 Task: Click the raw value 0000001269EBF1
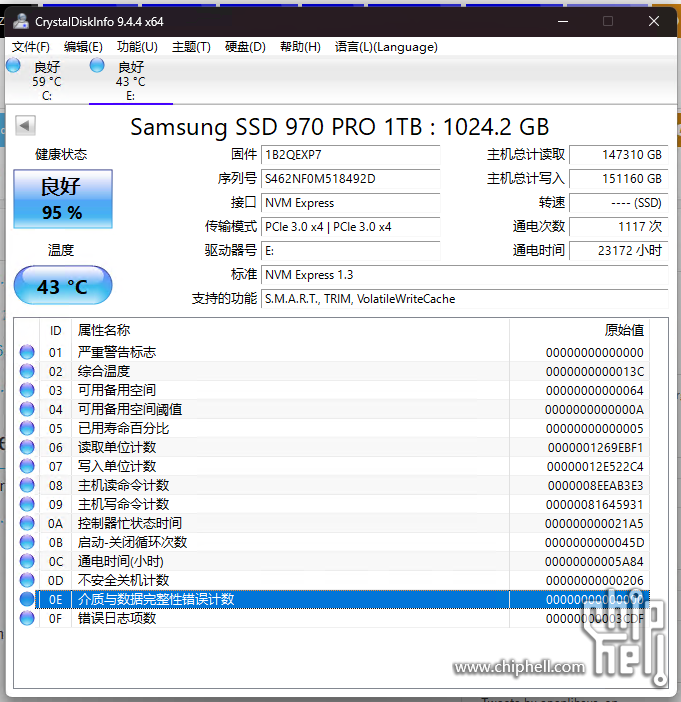pyautogui.click(x=595, y=447)
